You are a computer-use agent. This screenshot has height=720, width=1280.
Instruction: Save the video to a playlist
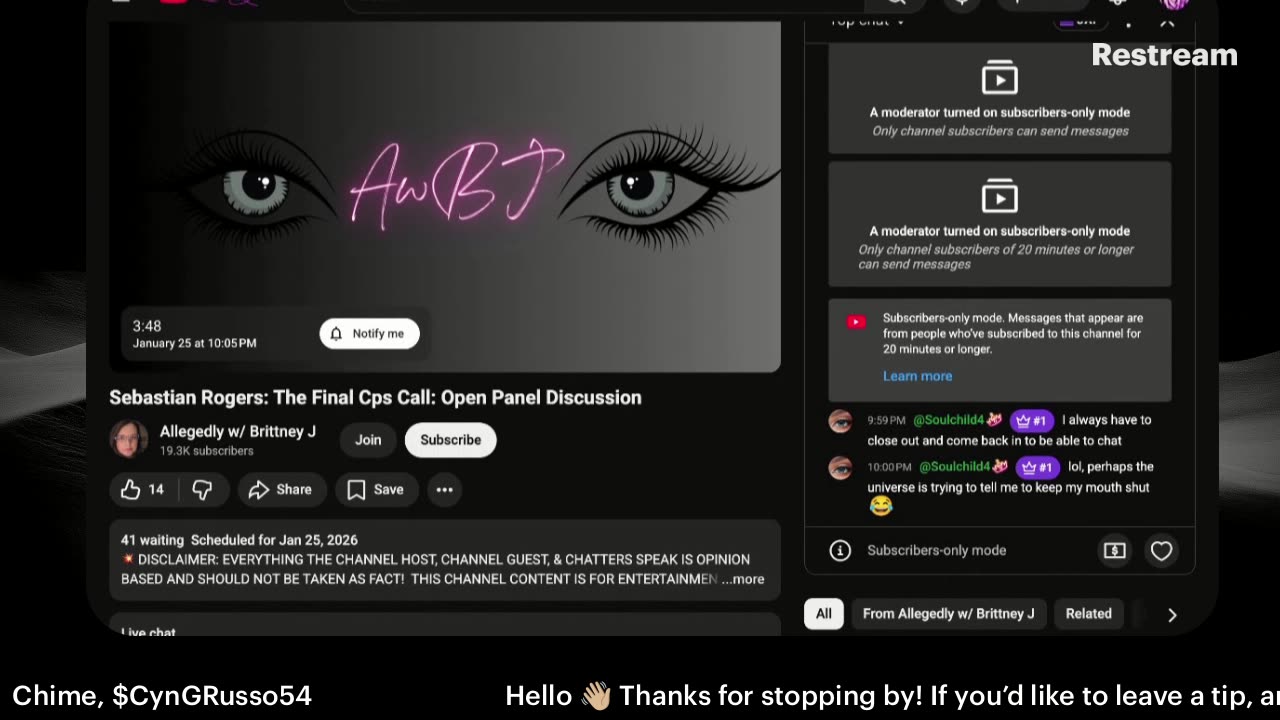coord(376,489)
